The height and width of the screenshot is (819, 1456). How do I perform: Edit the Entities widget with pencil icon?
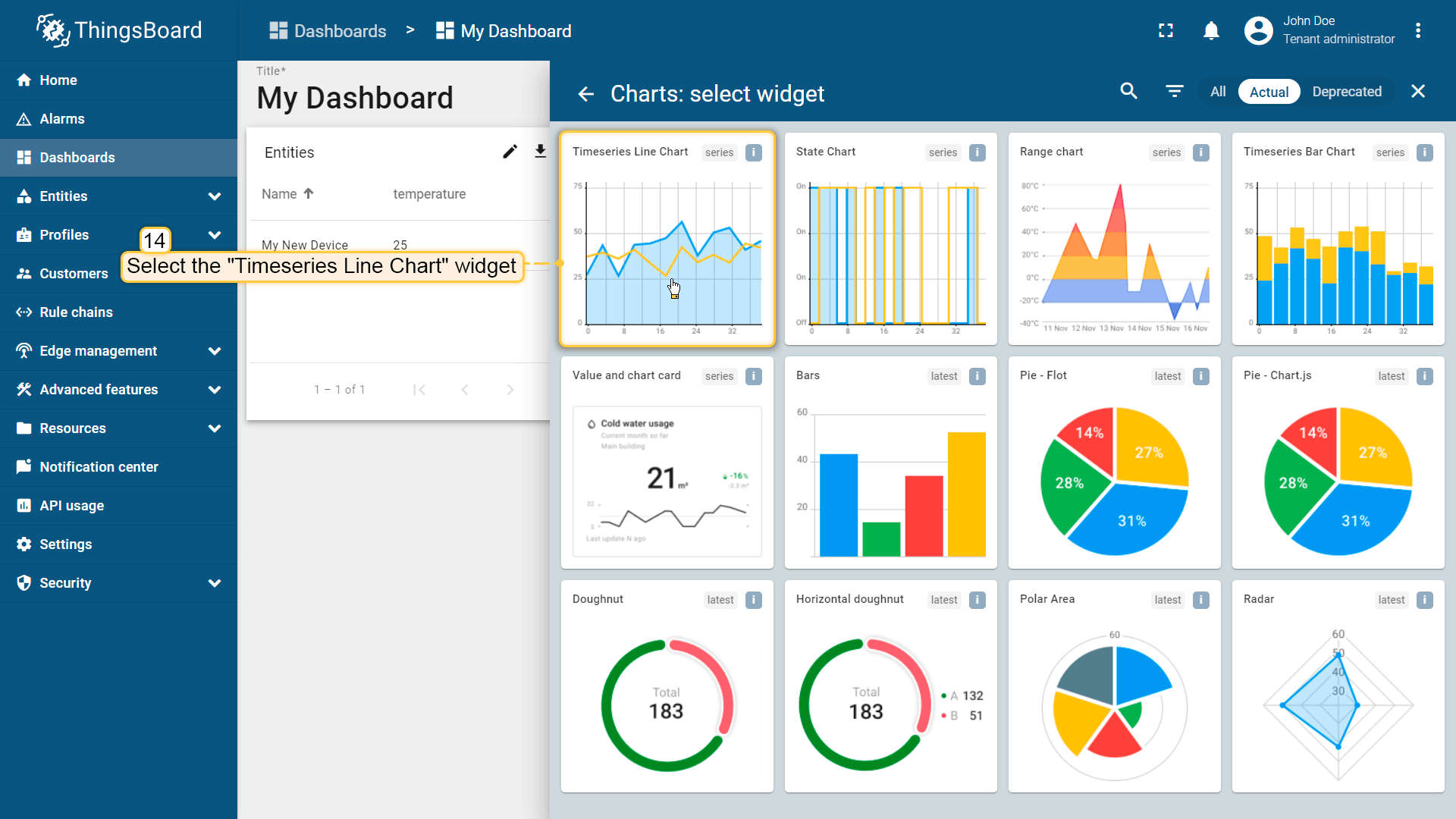click(x=510, y=152)
